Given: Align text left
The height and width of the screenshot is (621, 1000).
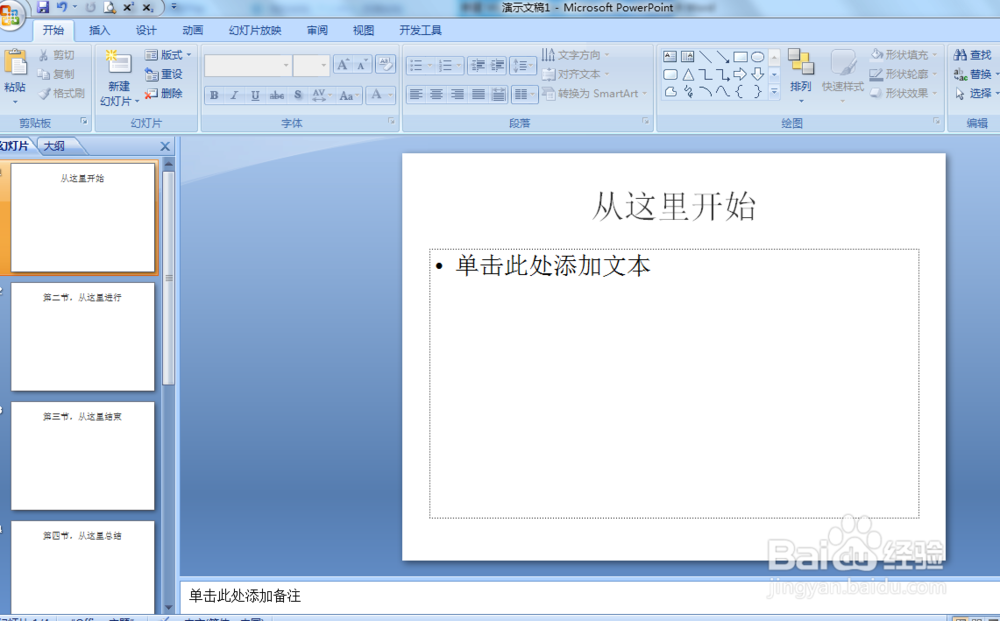Looking at the screenshot, I should pos(415,94).
